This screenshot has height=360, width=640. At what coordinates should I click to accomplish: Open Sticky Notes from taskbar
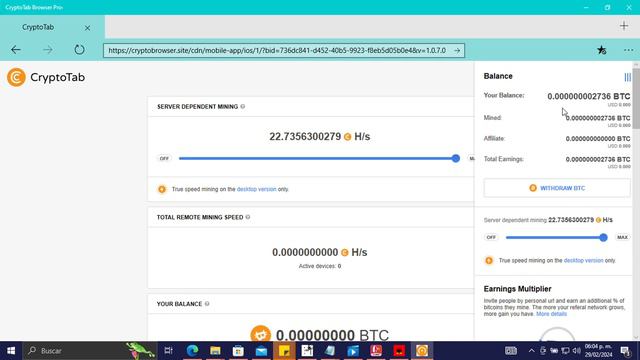(284, 351)
